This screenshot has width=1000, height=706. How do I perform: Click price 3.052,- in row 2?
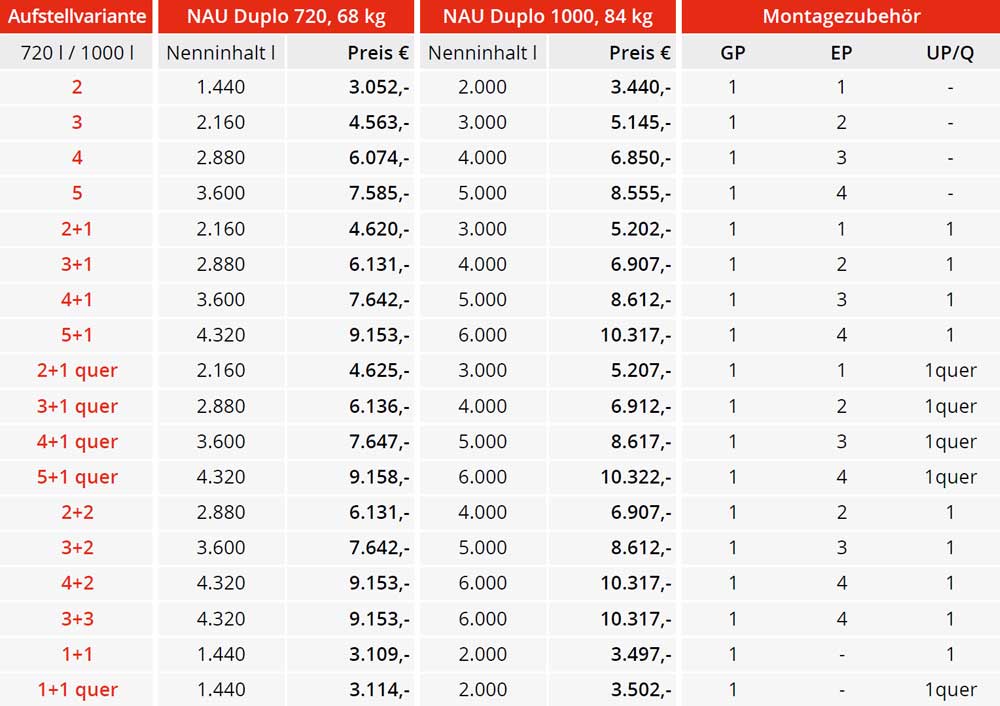click(379, 87)
